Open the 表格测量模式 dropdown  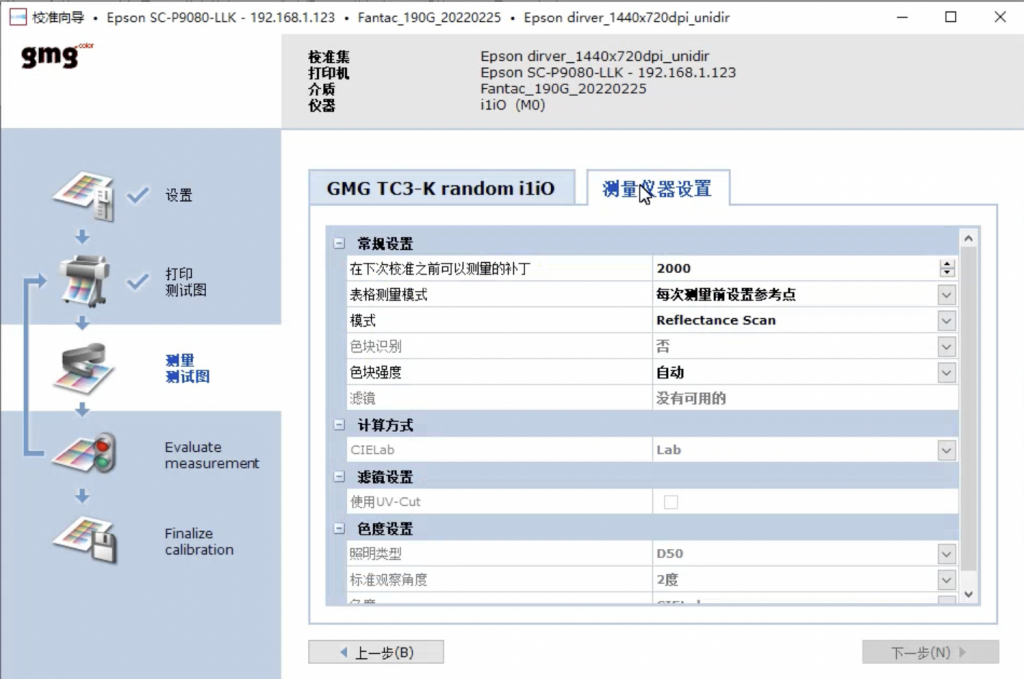tap(946, 295)
